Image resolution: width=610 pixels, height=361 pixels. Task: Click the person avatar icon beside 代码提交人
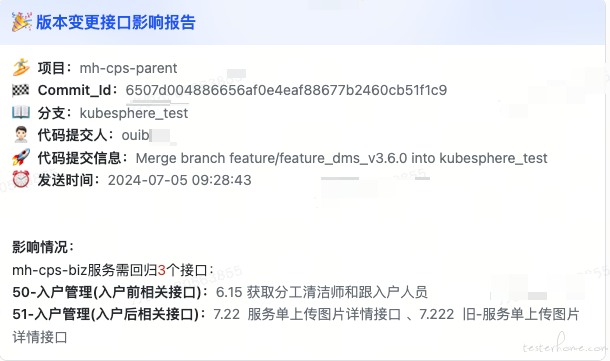[21, 135]
